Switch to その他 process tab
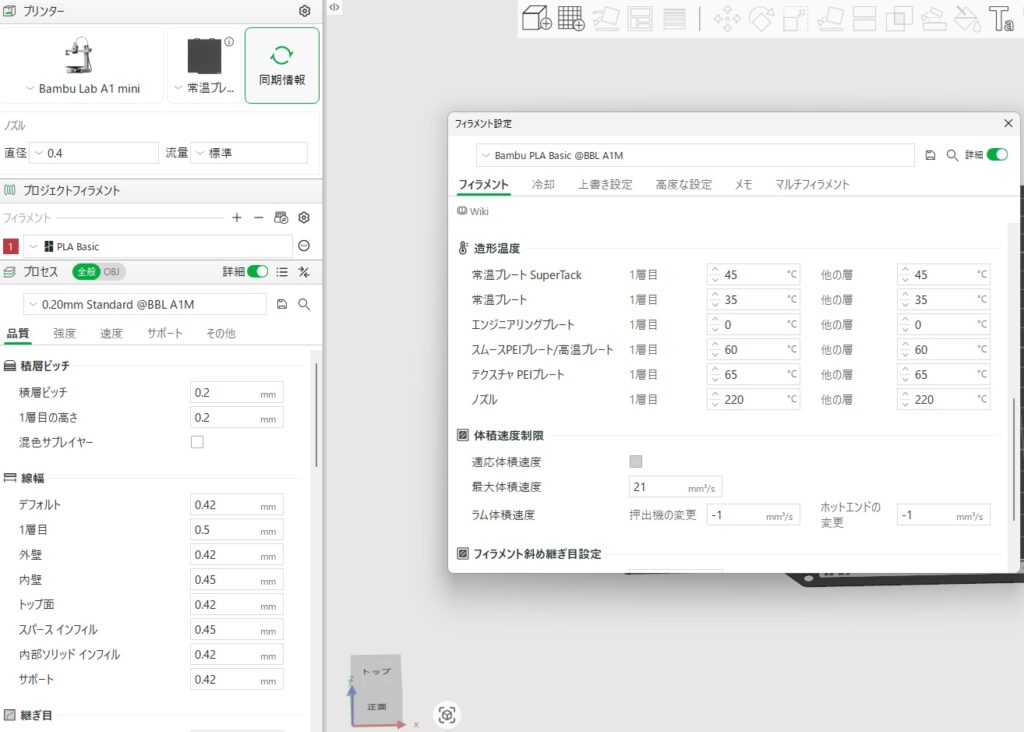This screenshot has height=732, width=1024. [x=221, y=333]
